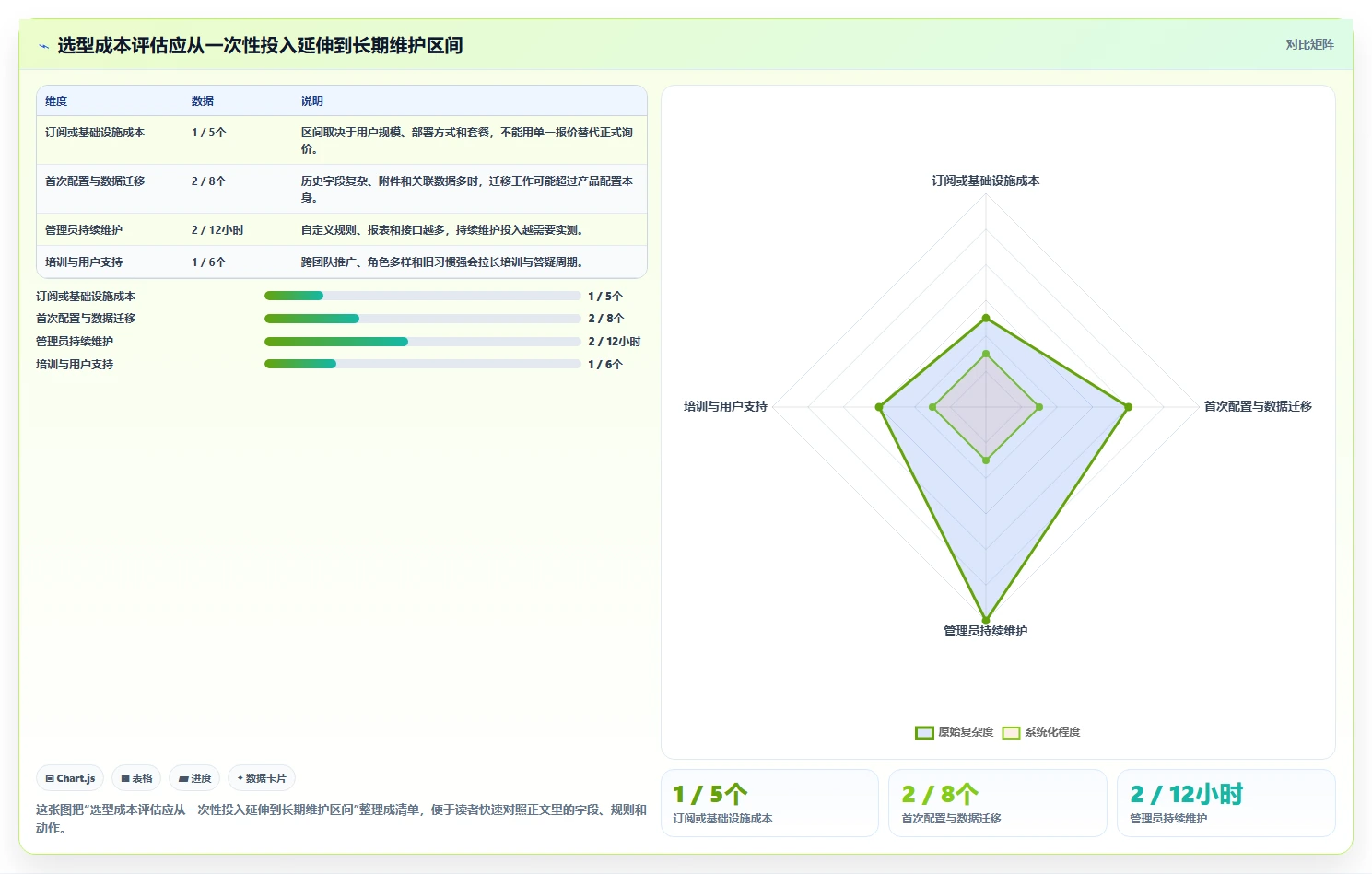Click the table value 1 / 6个

[209, 262]
